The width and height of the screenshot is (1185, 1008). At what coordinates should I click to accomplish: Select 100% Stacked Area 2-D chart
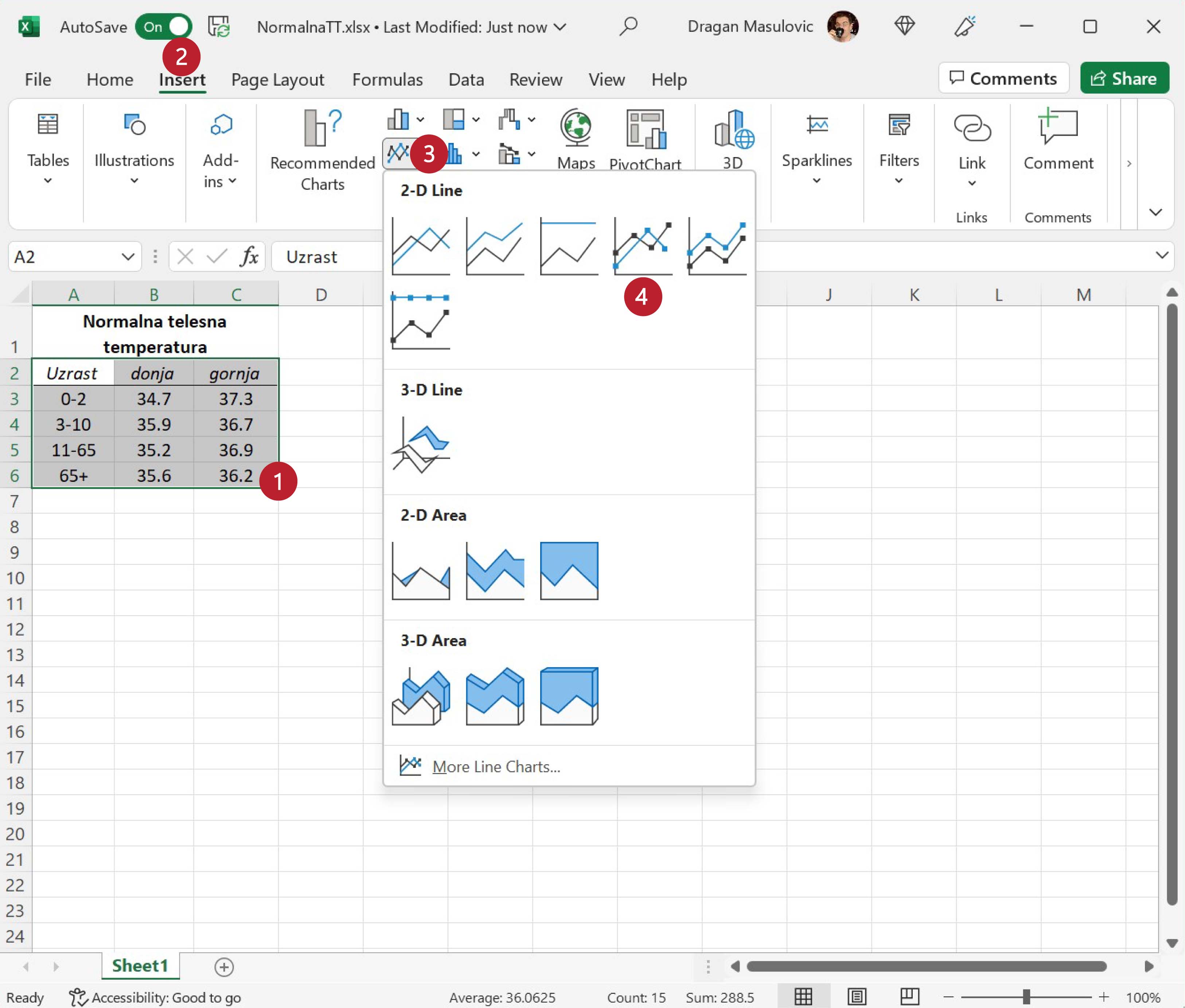(x=569, y=571)
